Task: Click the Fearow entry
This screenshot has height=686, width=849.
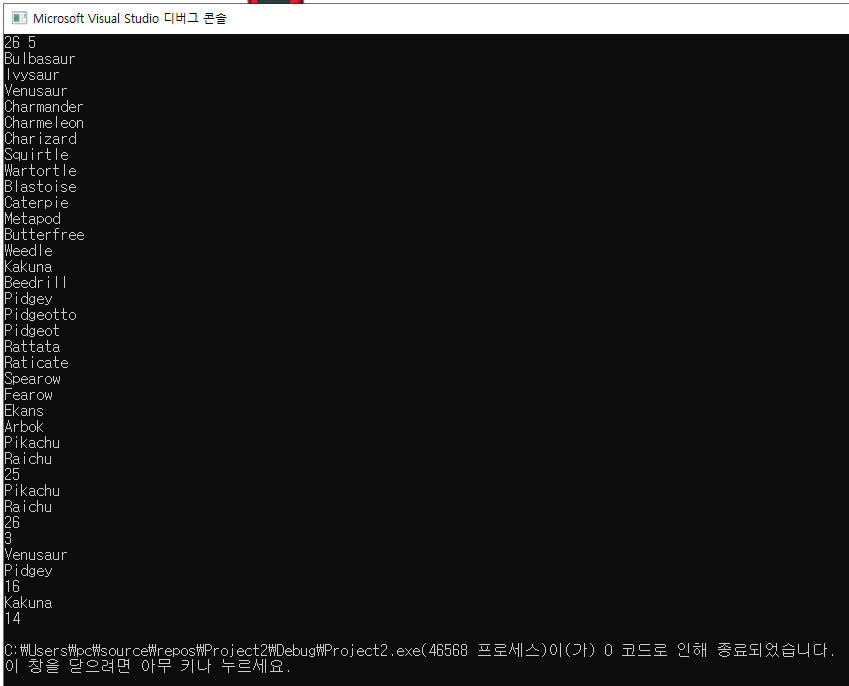Action: tap(28, 395)
